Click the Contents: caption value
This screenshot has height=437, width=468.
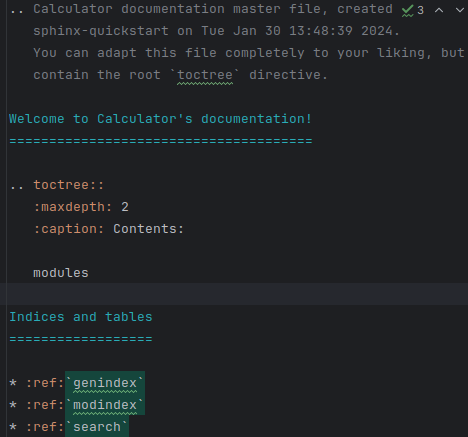pos(149,229)
